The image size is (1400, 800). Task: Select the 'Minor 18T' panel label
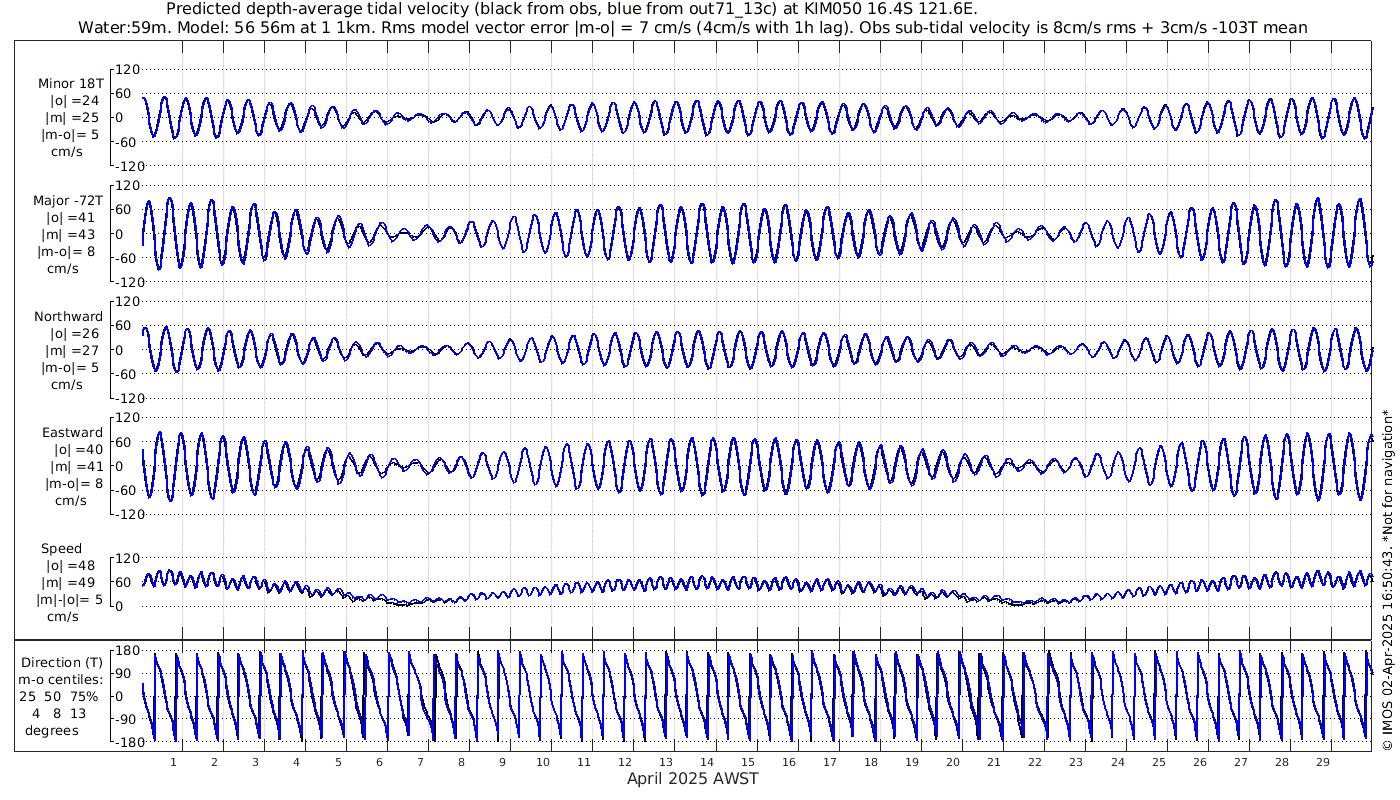pos(70,84)
